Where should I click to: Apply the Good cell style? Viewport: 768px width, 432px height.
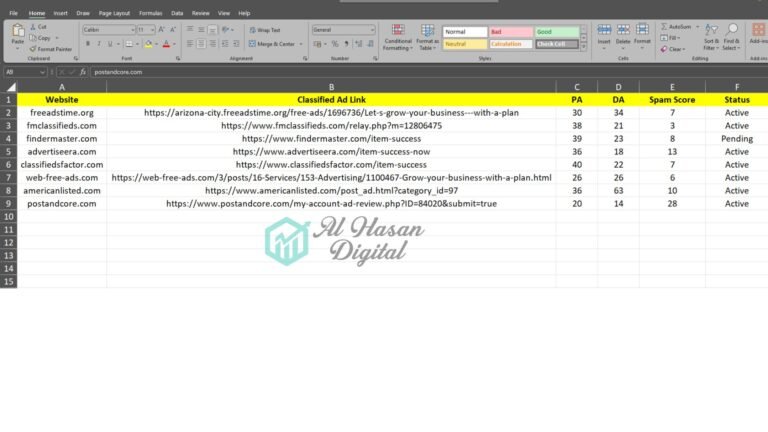click(557, 32)
